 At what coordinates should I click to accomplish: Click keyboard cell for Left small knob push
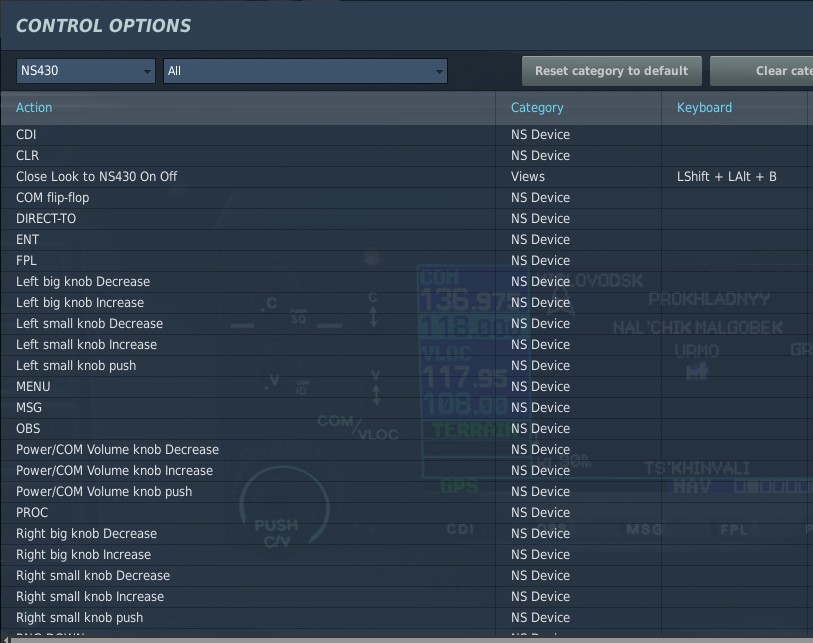[735, 365]
